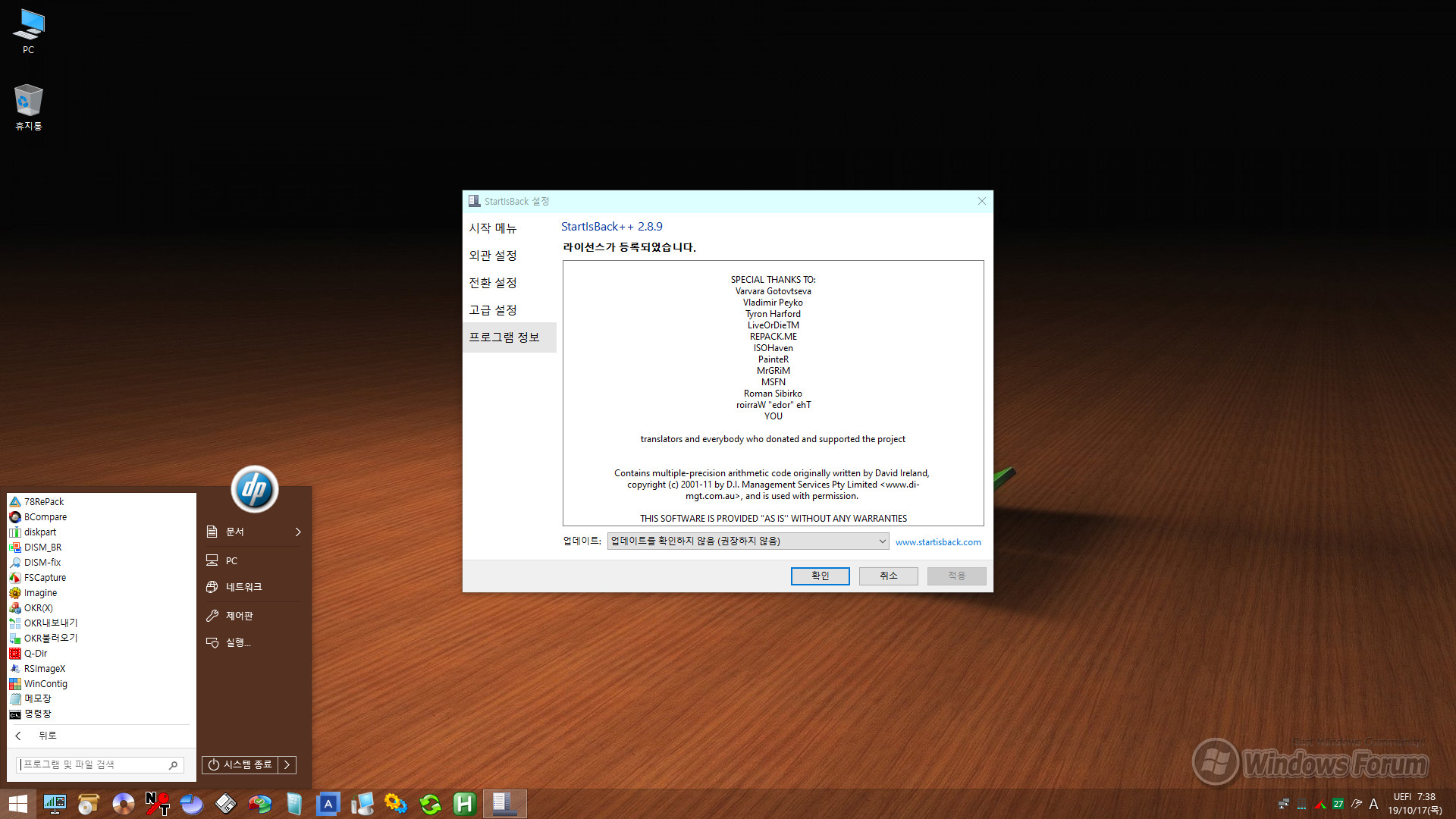
Task: Open the 시작 메뉴 settings tab
Action: coord(492,228)
